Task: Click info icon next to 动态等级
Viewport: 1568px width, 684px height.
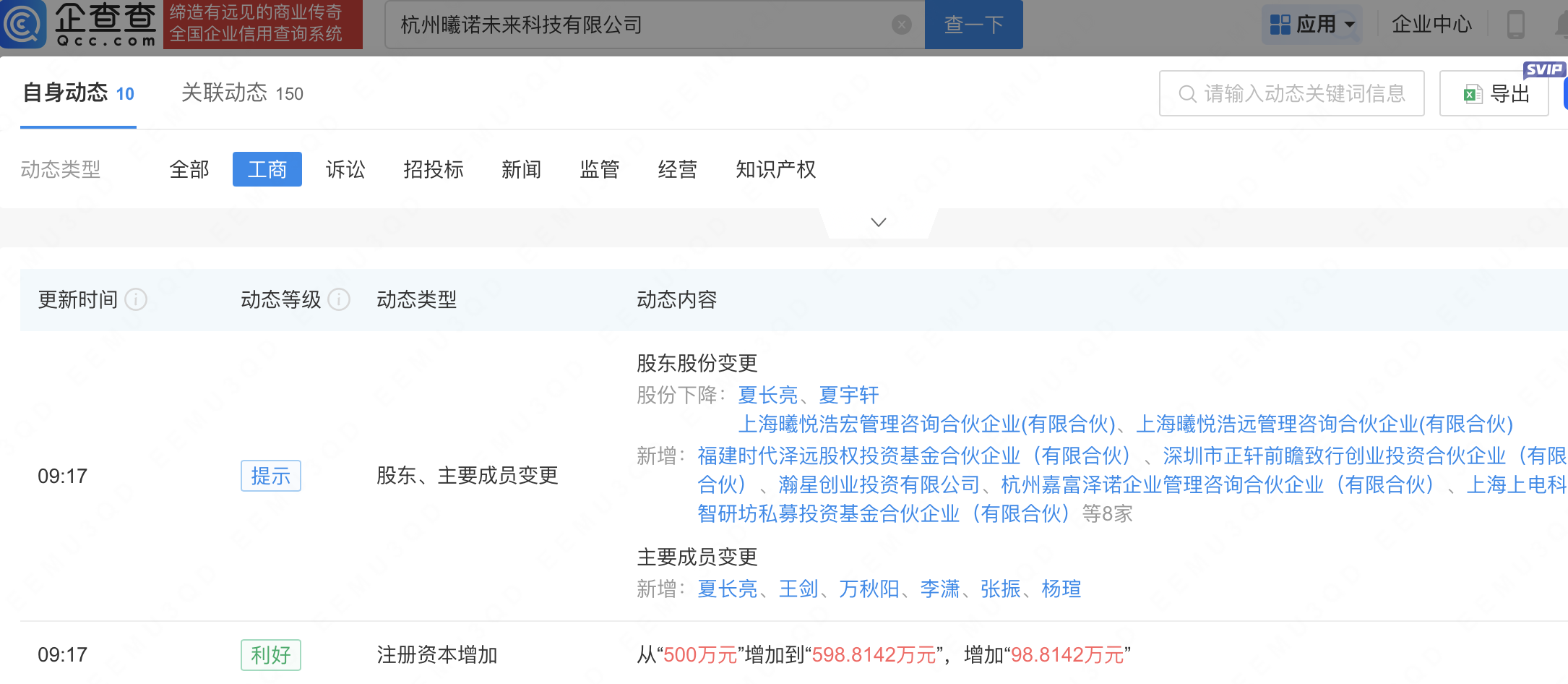Action: 339,299
